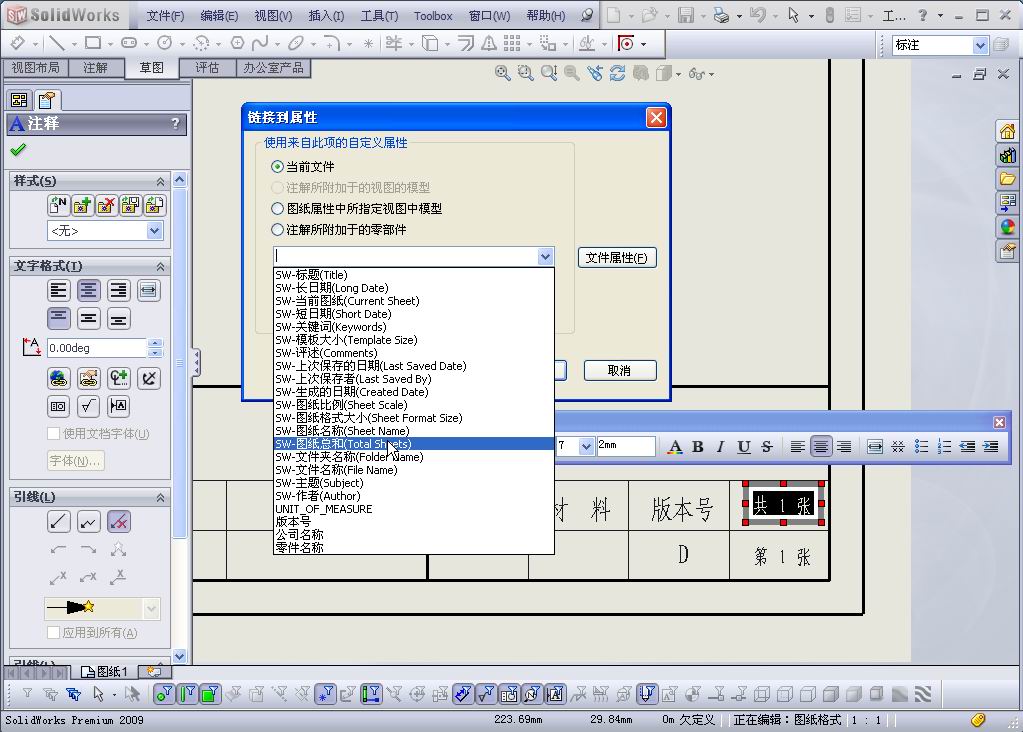Click the Zoom to Fit magnifier icon

(502, 73)
